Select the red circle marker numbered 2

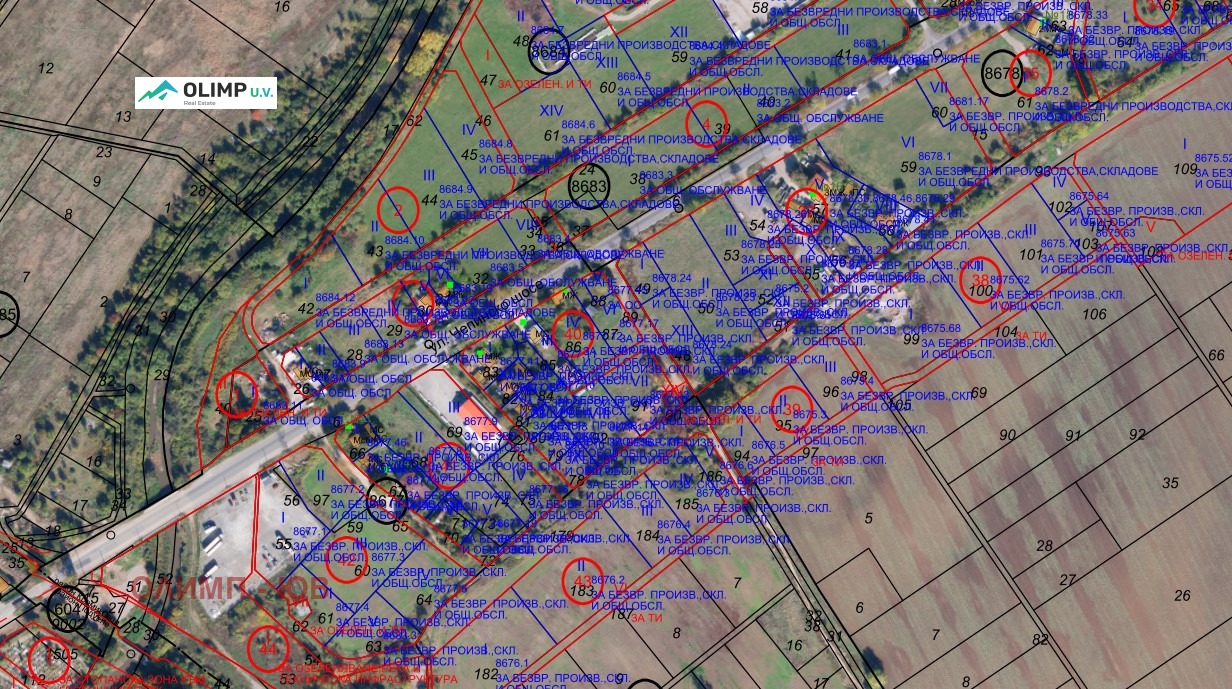(x=398, y=209)
